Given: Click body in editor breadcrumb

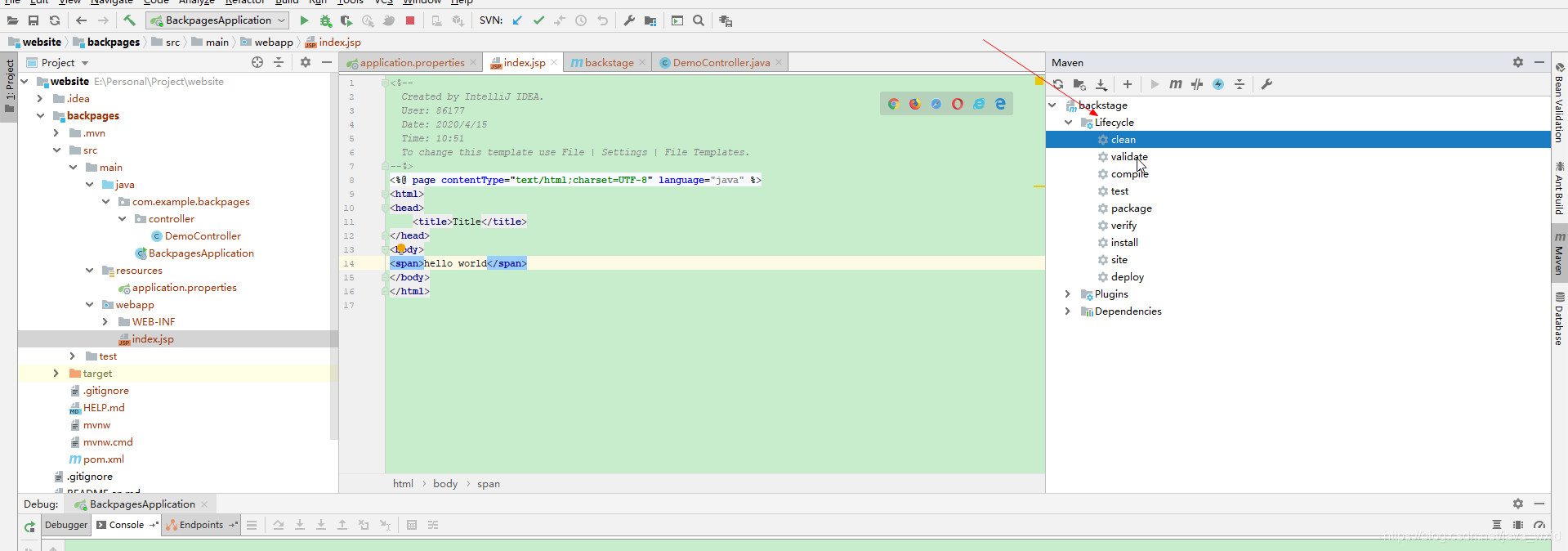Looking at the screenshot, I should pyautogui.click(x=445, y=484).
